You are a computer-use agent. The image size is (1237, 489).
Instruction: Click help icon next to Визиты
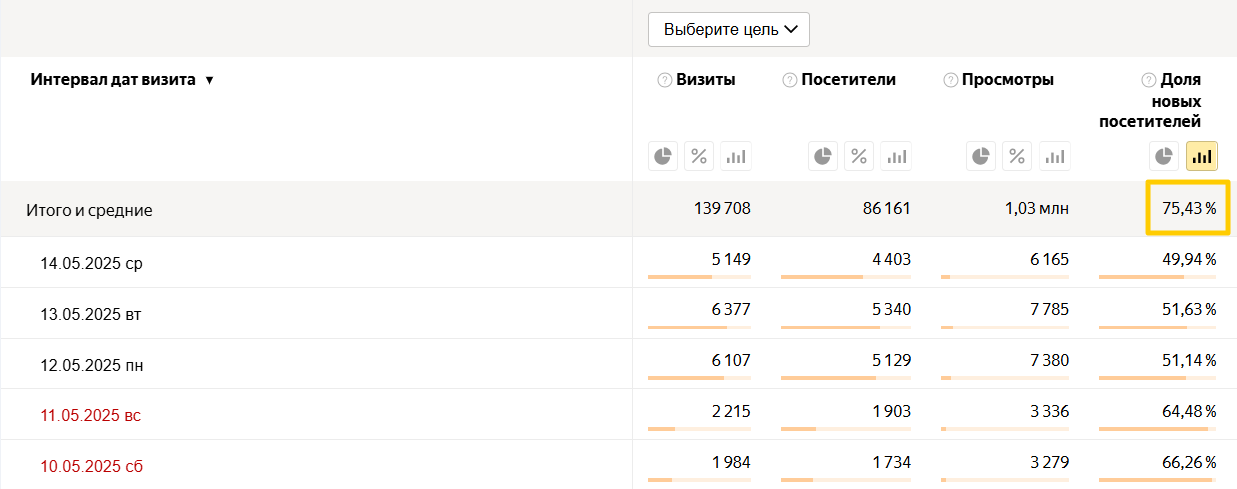point(664,80)
